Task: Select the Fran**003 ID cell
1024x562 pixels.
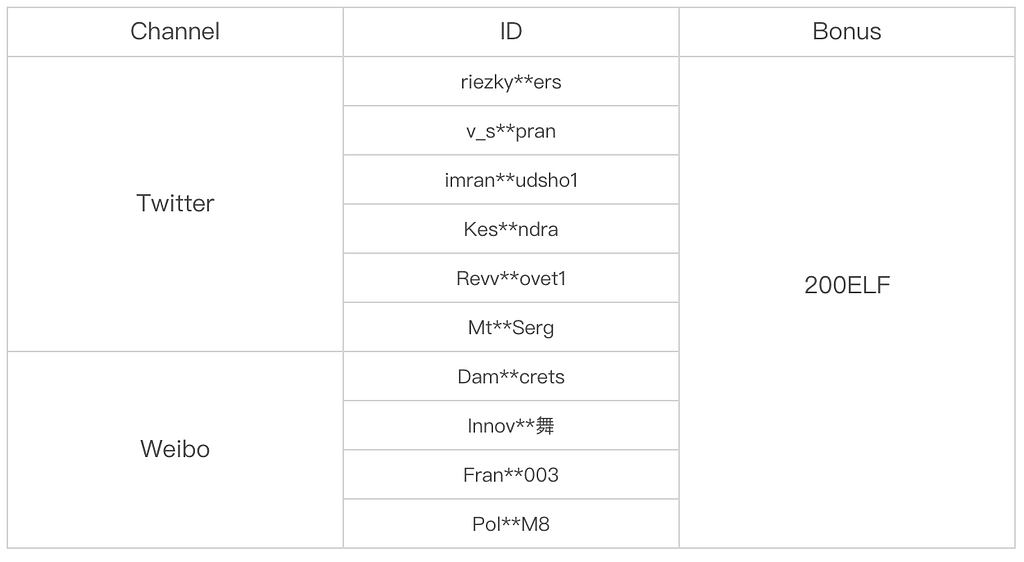Action: pos(511,475)
